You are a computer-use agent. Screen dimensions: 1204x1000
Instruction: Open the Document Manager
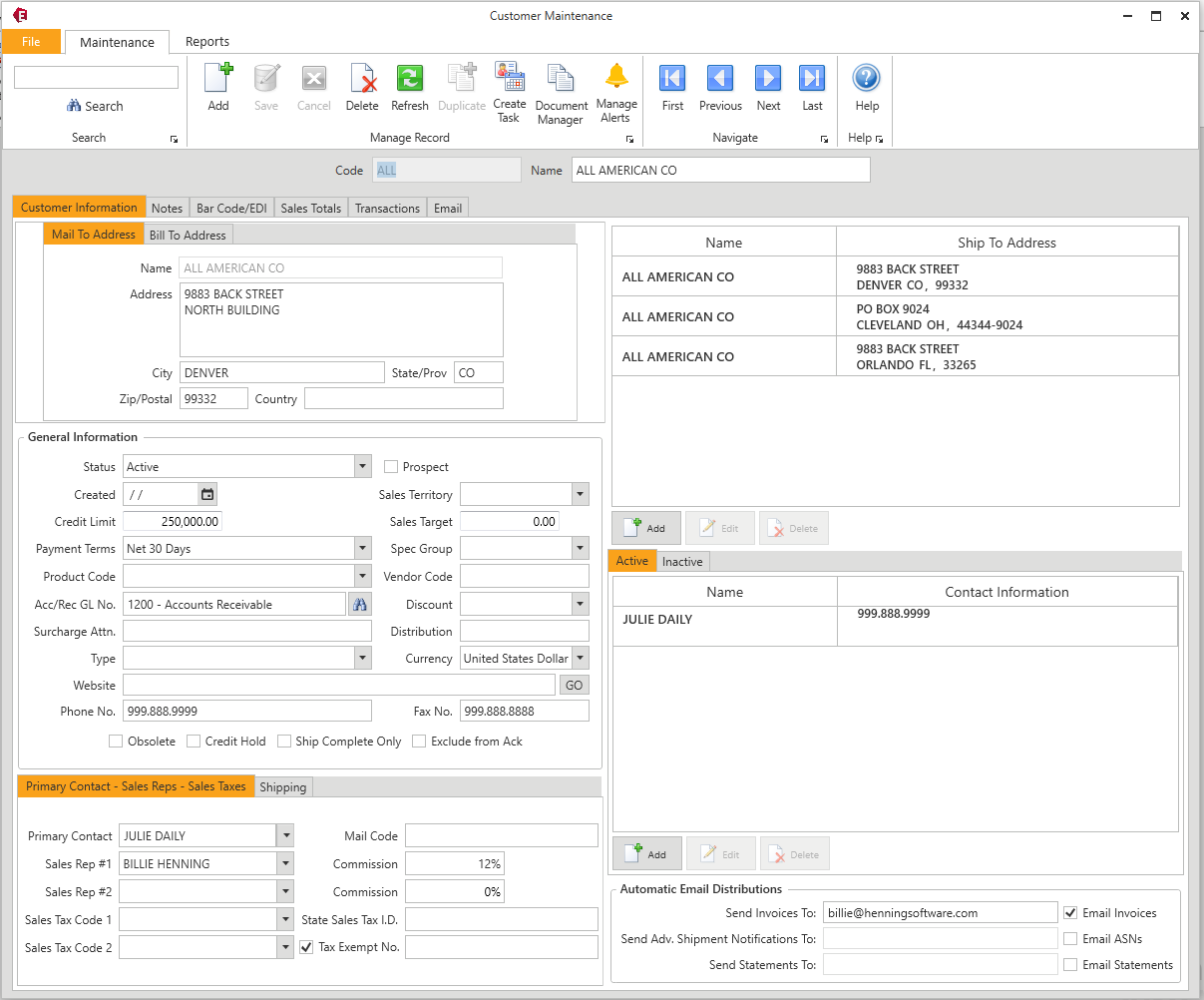click(561, 87)
